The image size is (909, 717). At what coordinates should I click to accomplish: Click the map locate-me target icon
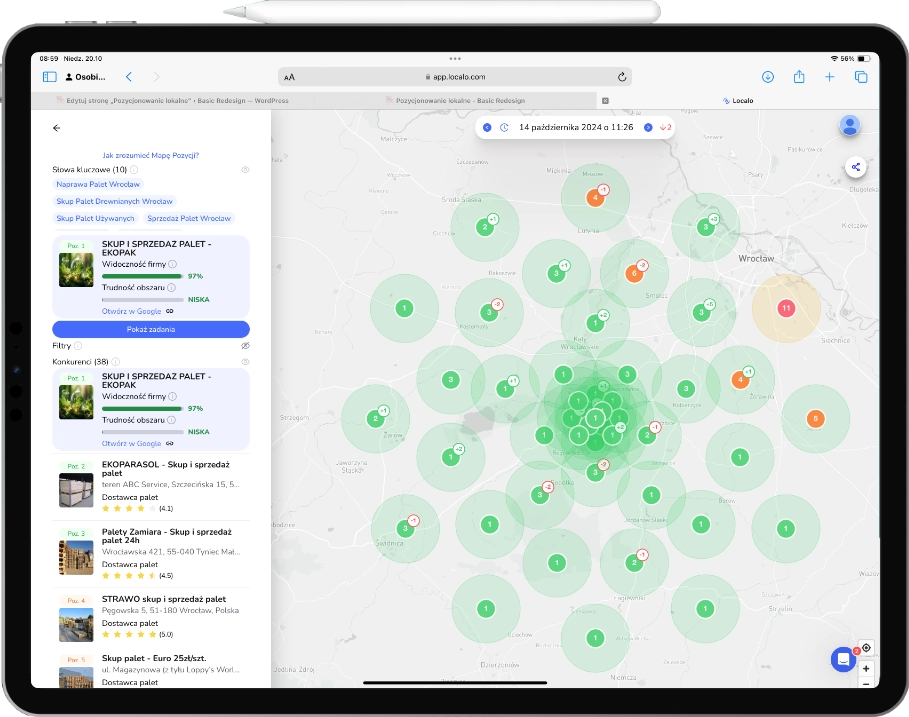point(866,647)
